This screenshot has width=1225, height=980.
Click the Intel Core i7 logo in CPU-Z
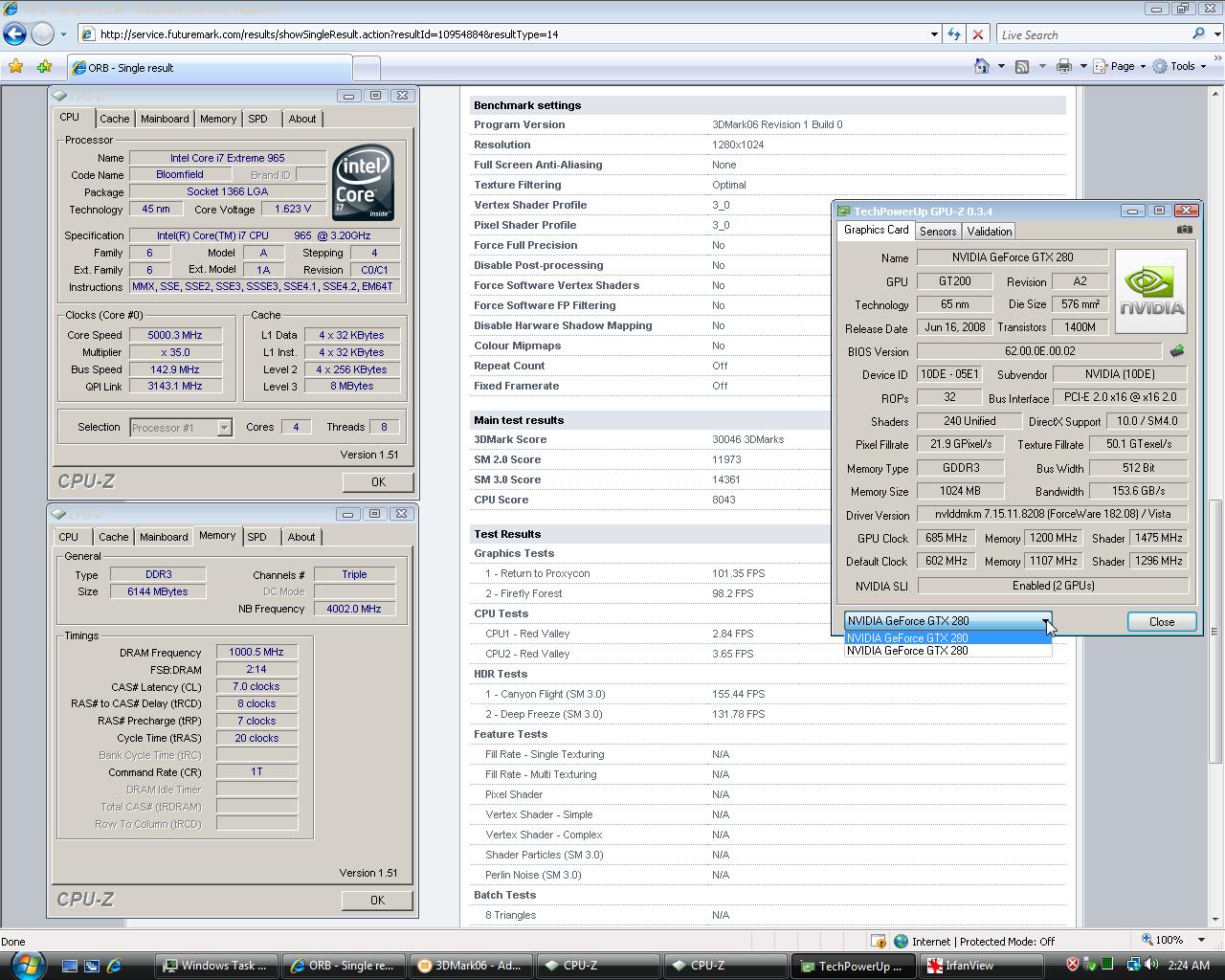(363, 183)
